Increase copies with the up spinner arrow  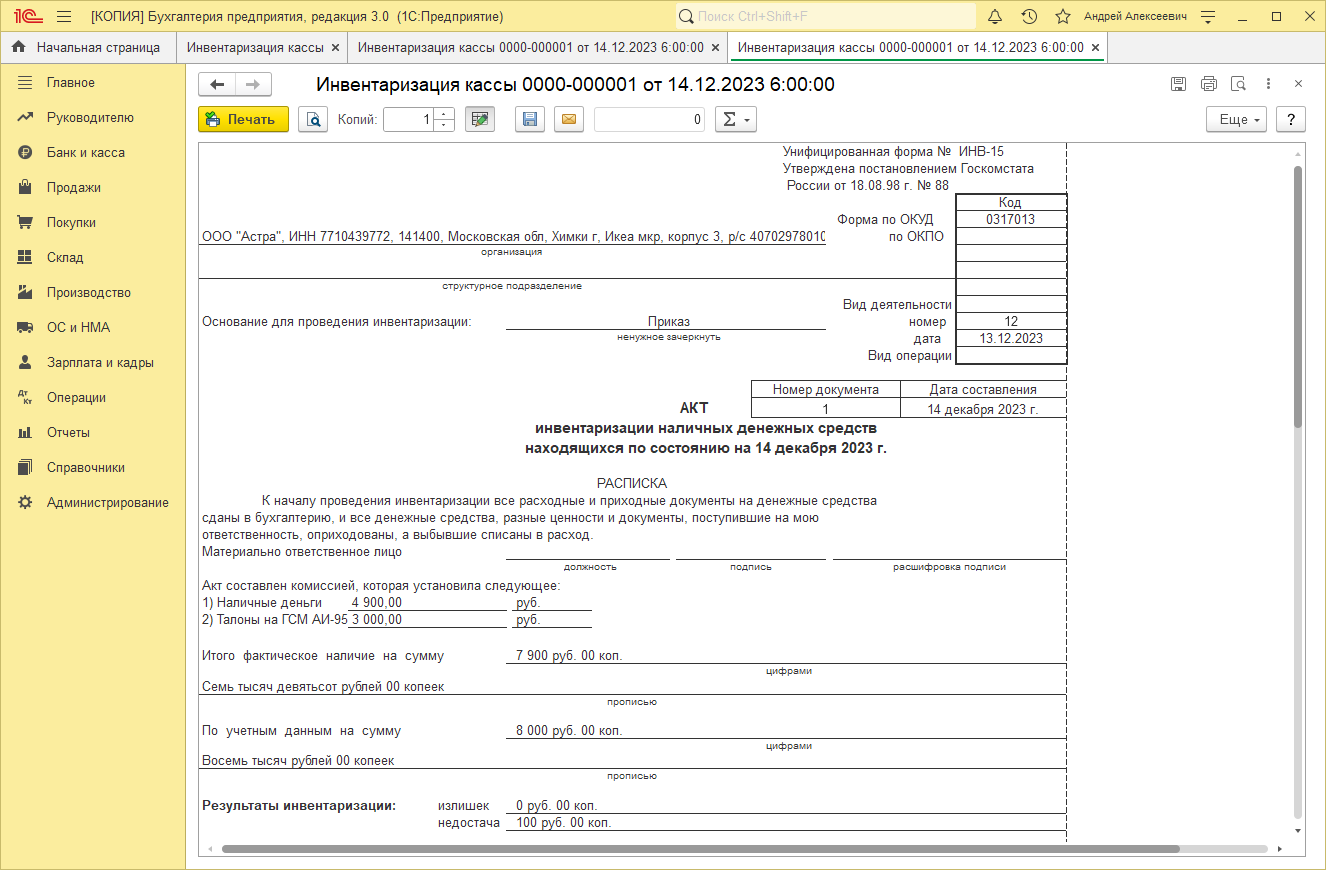(445, 114)
